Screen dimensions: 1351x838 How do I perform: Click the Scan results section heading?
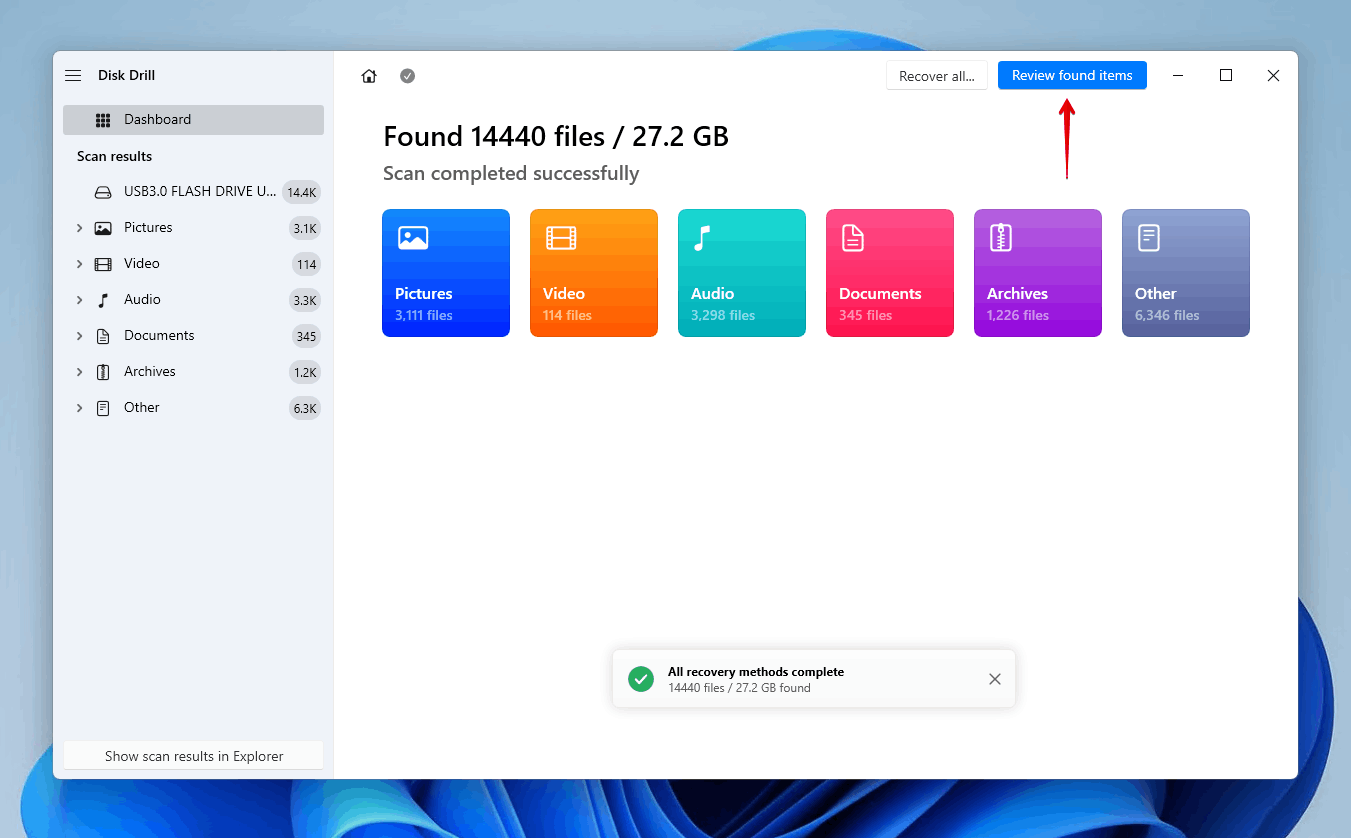tap(115, 157)
